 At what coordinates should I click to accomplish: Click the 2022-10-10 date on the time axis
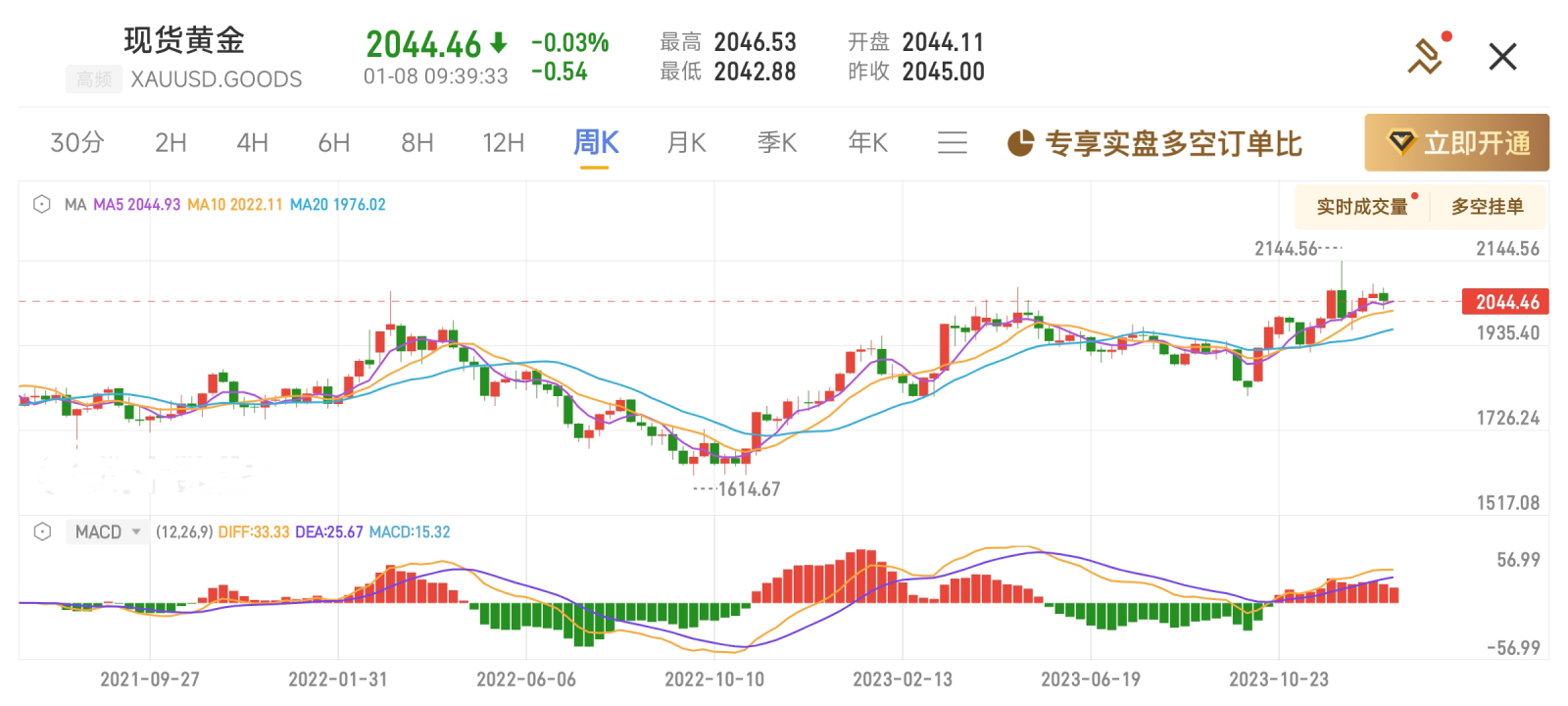713,680
